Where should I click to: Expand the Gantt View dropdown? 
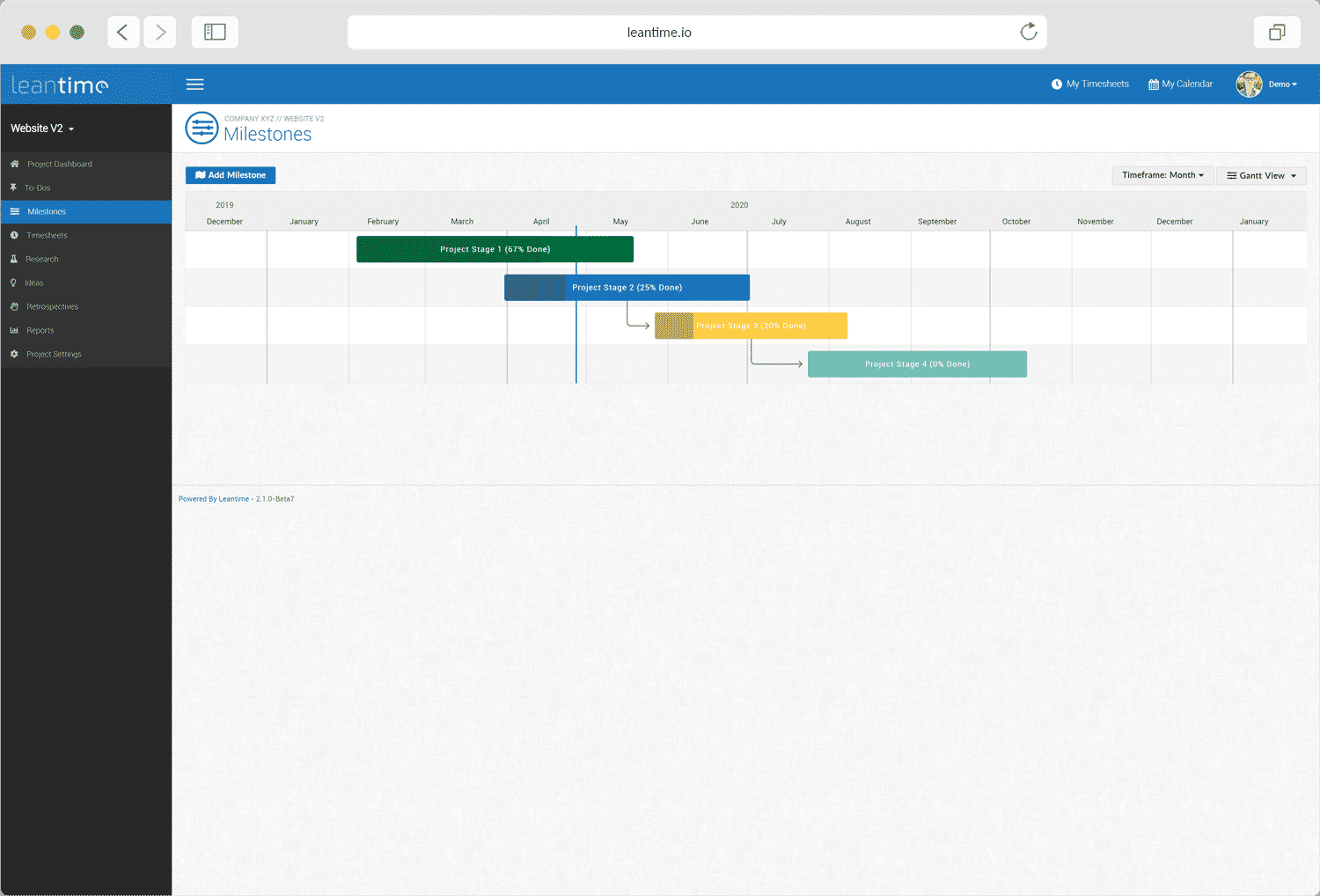coord(1261,175)
